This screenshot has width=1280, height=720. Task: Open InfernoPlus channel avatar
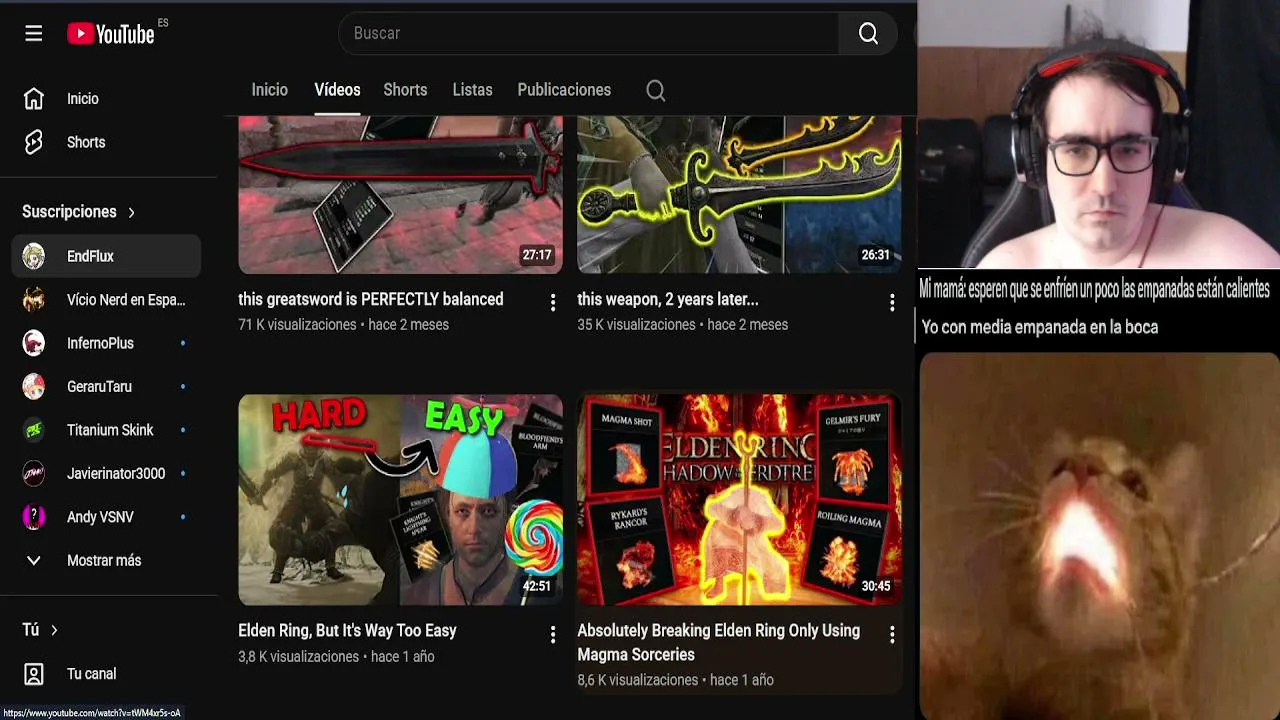[34, 343]
